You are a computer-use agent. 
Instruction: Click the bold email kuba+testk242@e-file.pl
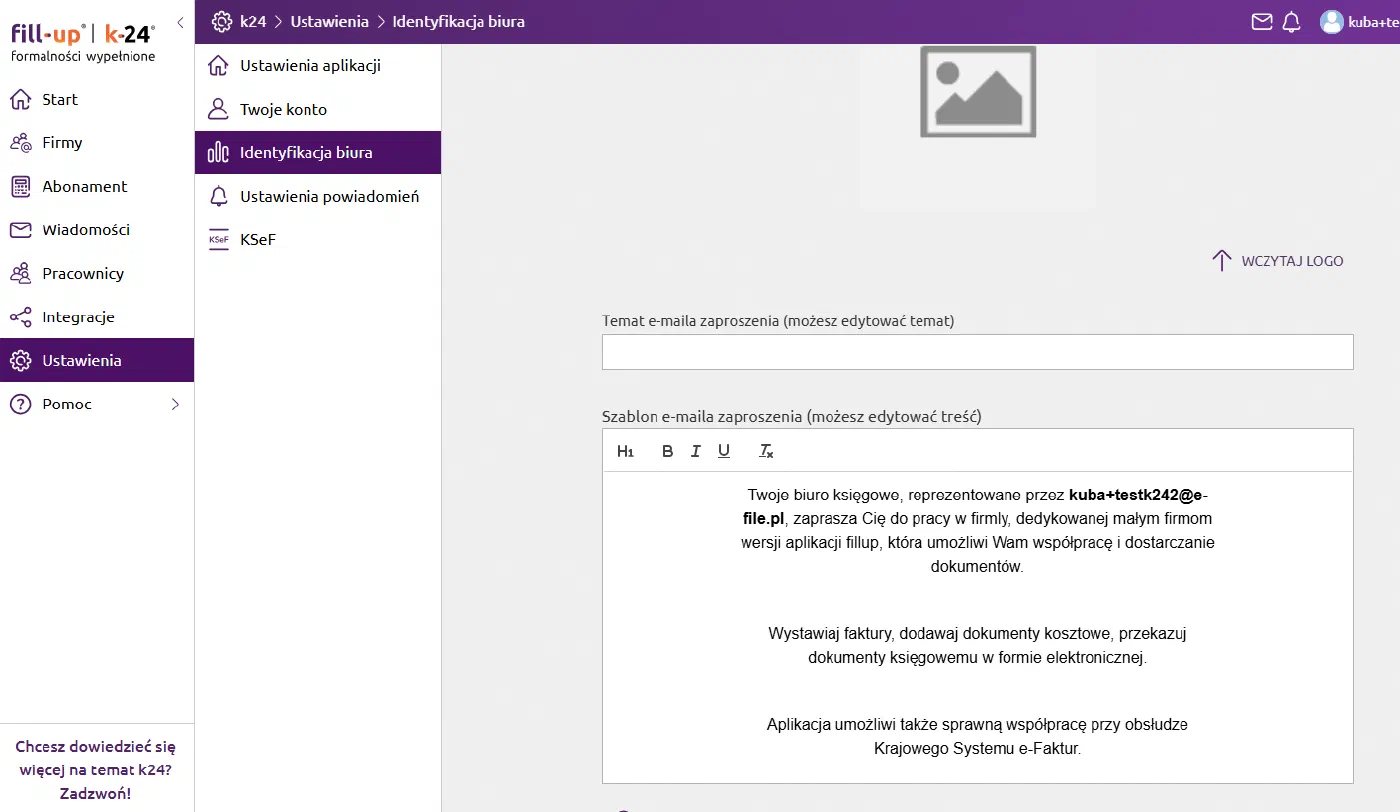pos(976,507)
